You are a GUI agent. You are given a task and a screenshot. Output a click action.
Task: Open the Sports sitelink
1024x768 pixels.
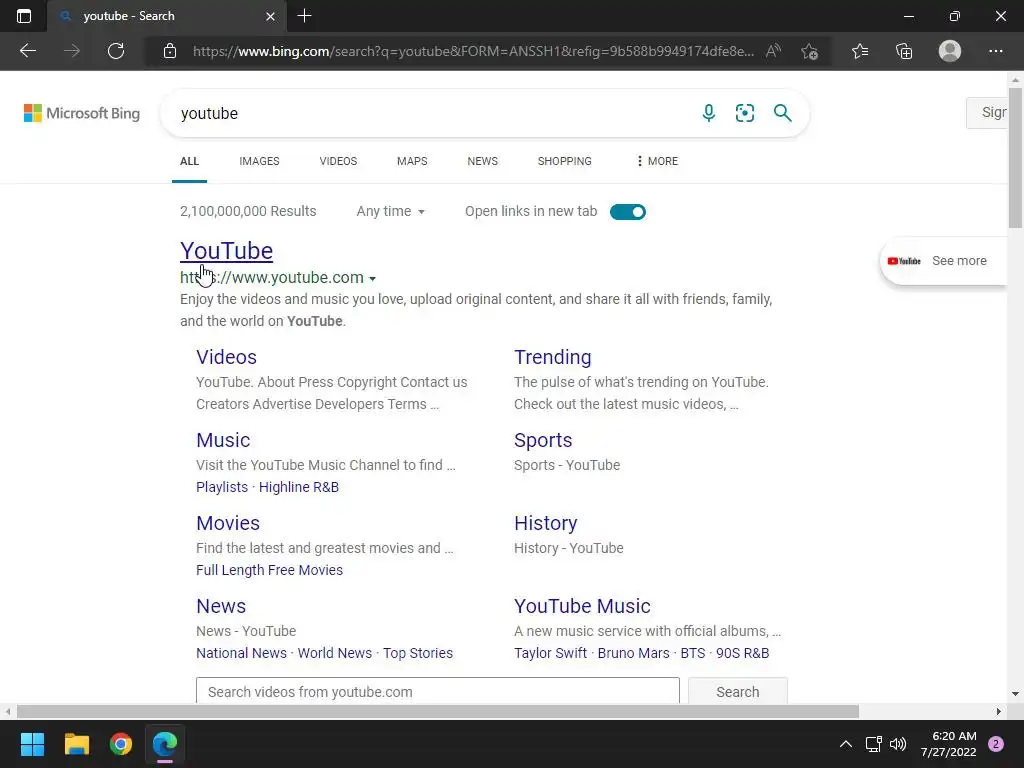(x=543, y=440)
